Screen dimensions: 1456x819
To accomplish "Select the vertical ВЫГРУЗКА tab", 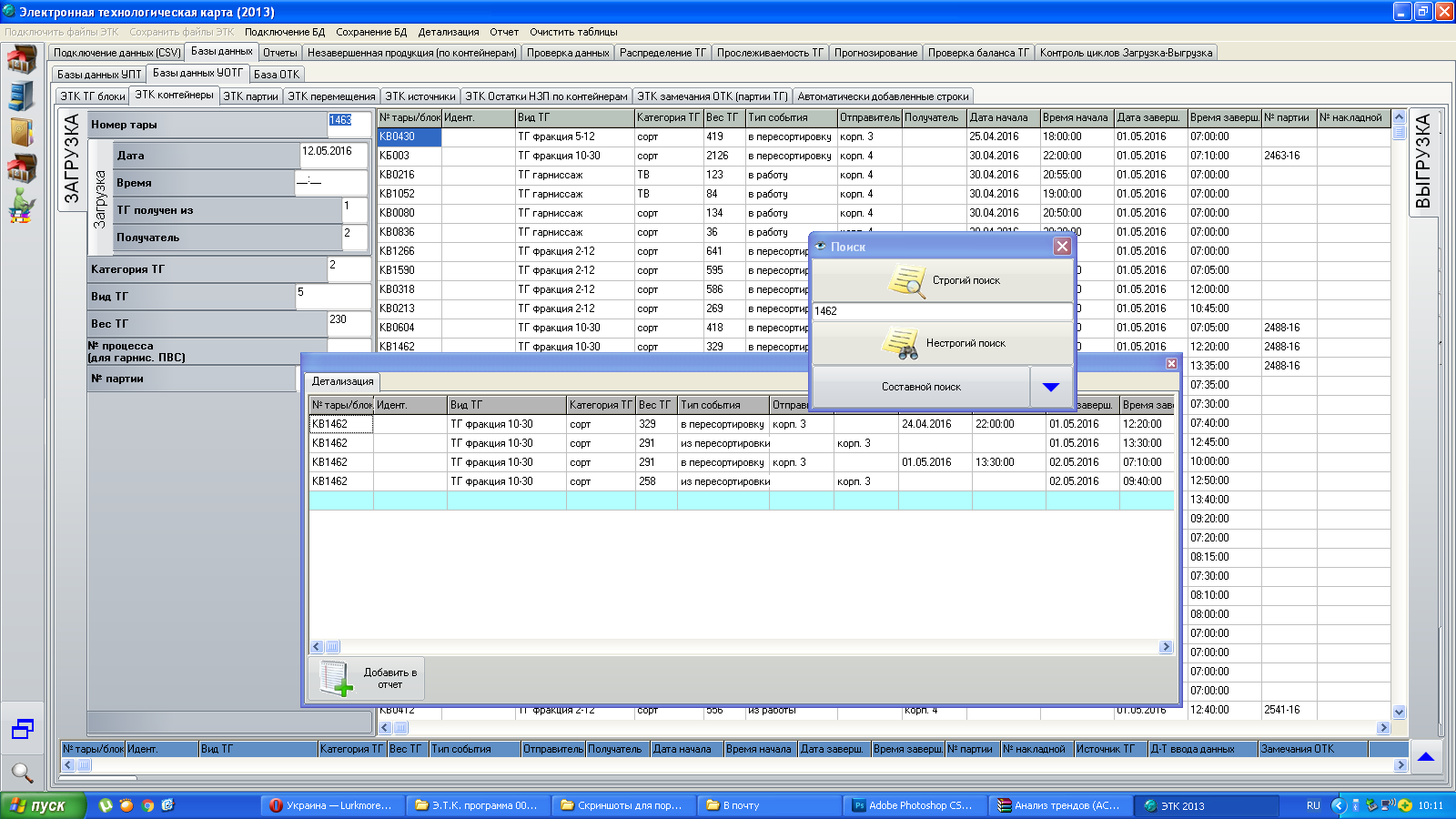I will point(1423,162).
